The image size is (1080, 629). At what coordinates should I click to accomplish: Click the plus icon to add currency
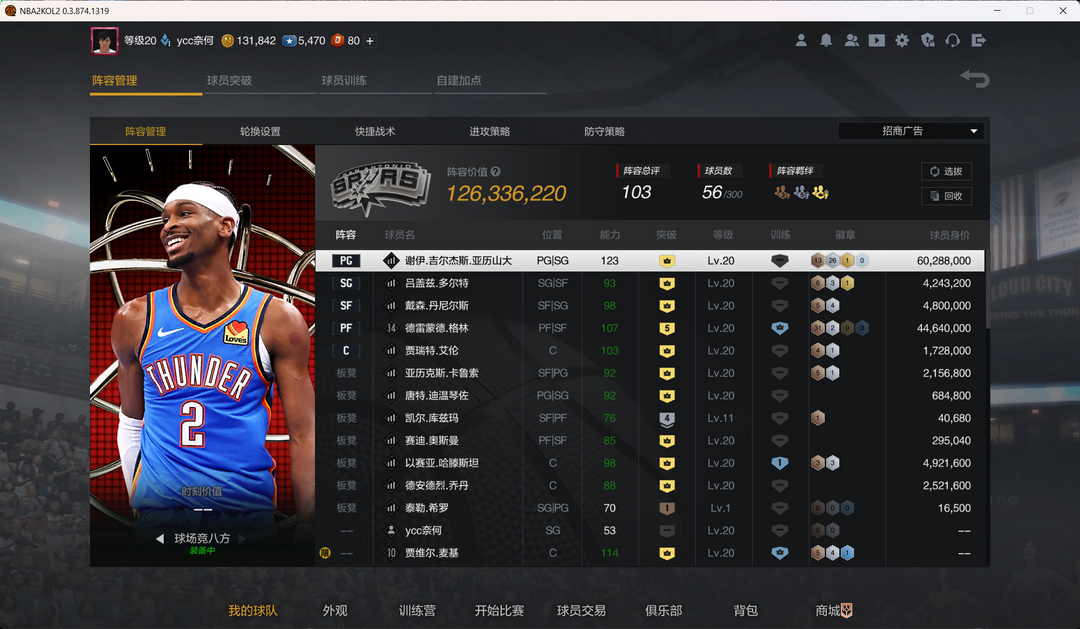pos(370,41)
